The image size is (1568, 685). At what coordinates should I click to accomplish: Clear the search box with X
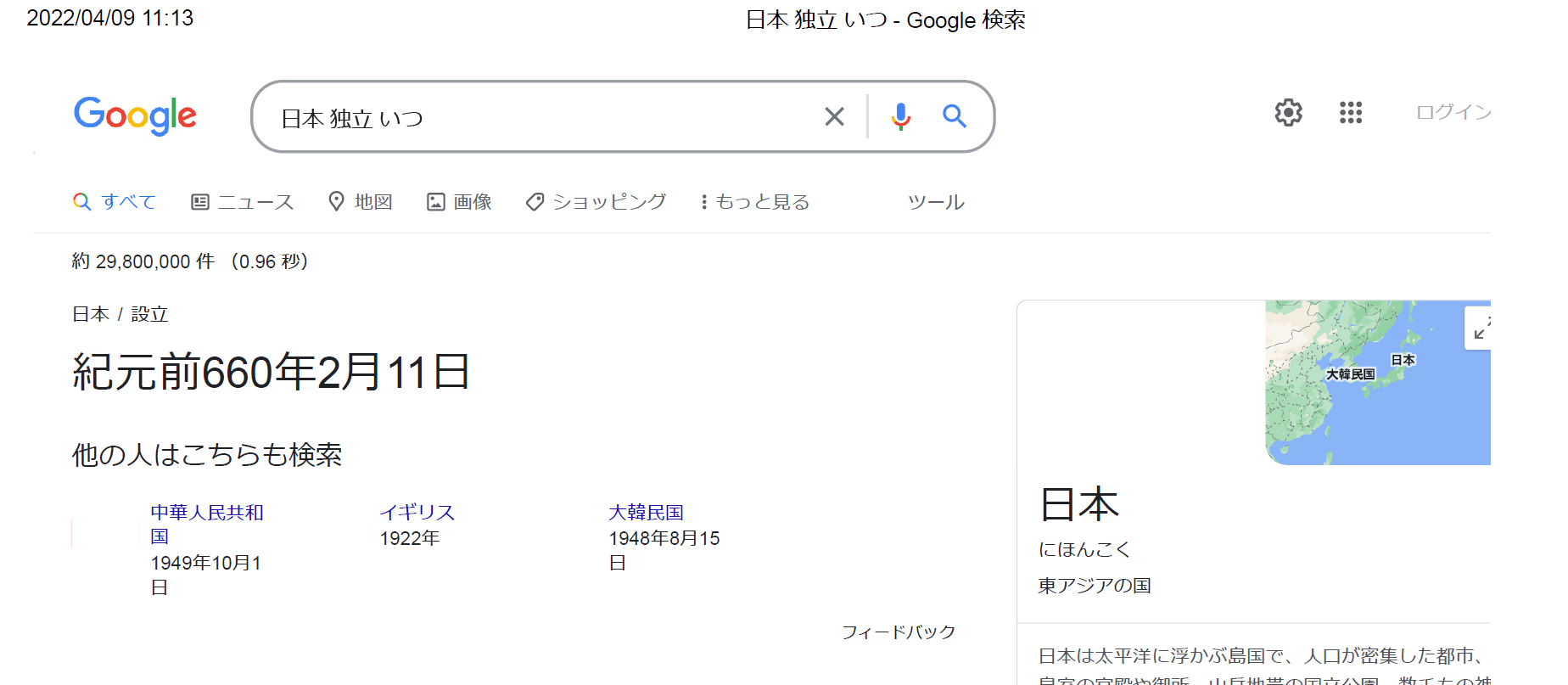click(x=834, y=116)
